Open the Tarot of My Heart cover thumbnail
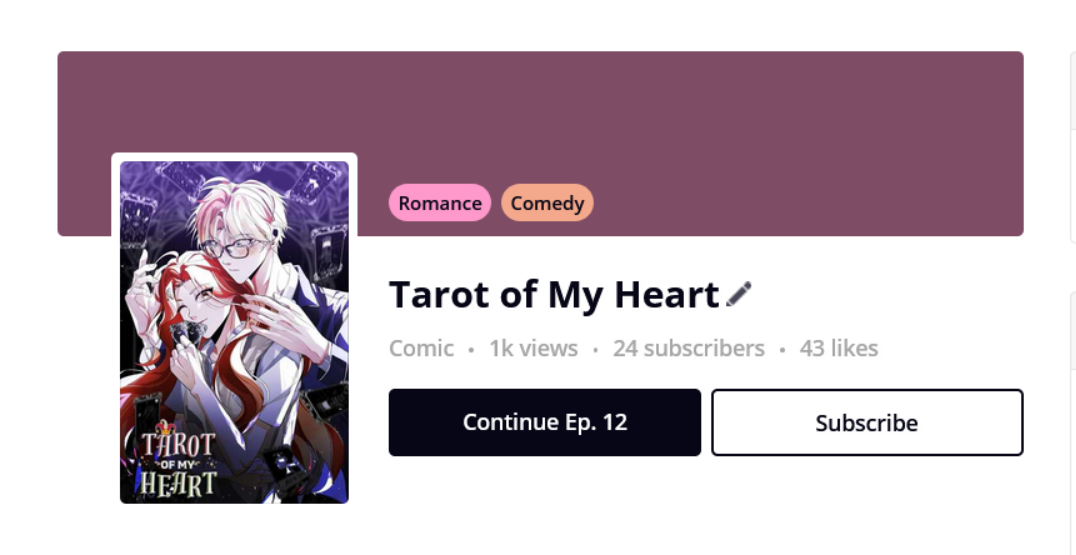This screenshot has height=555, width=1076. 234,332
